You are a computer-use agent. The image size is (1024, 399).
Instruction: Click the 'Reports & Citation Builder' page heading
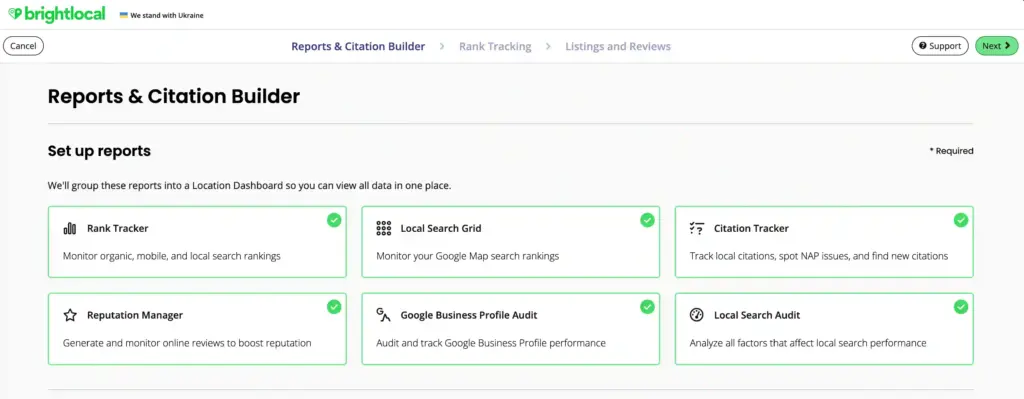174,97
